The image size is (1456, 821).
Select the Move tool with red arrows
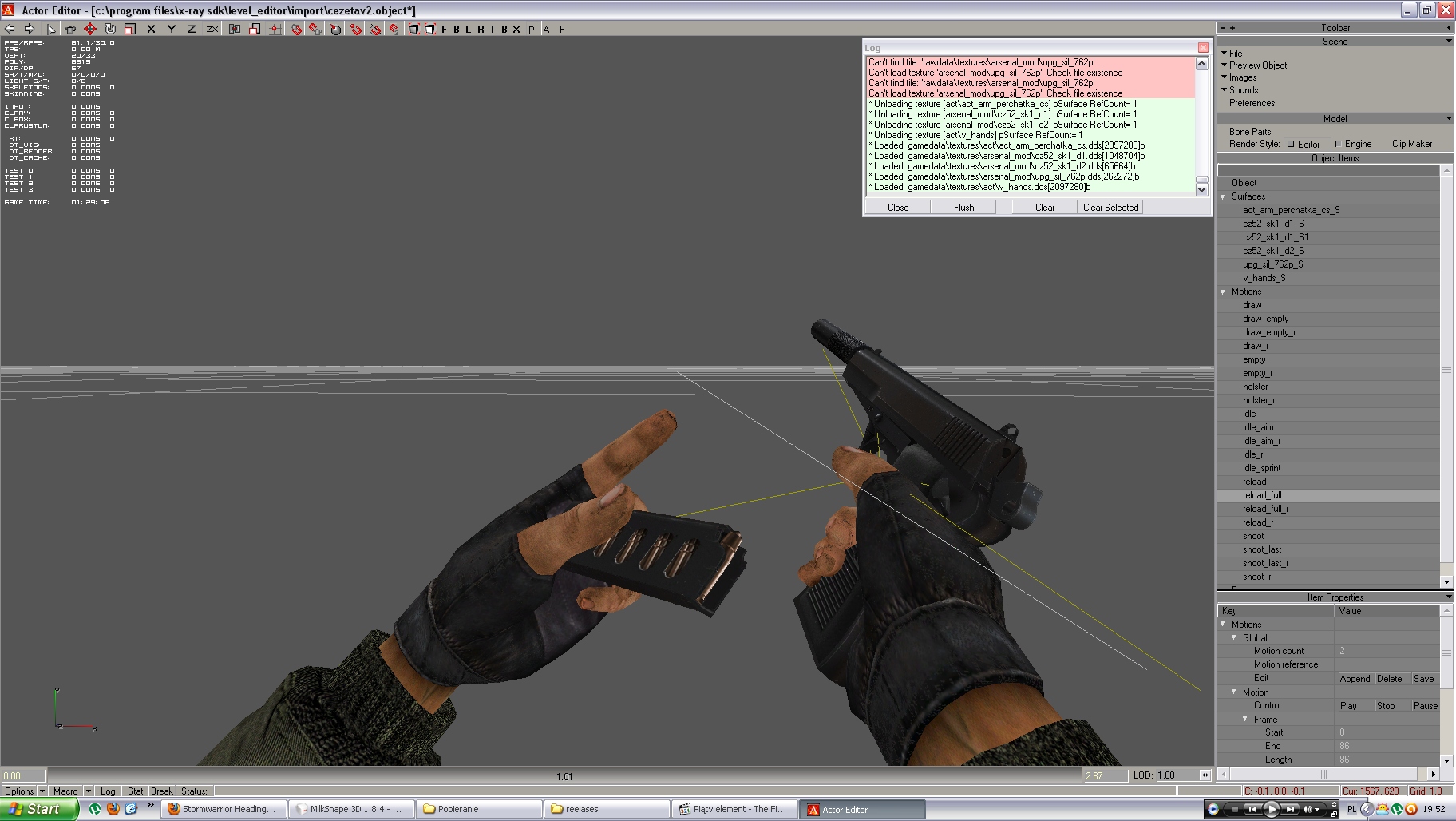(90, 29)
